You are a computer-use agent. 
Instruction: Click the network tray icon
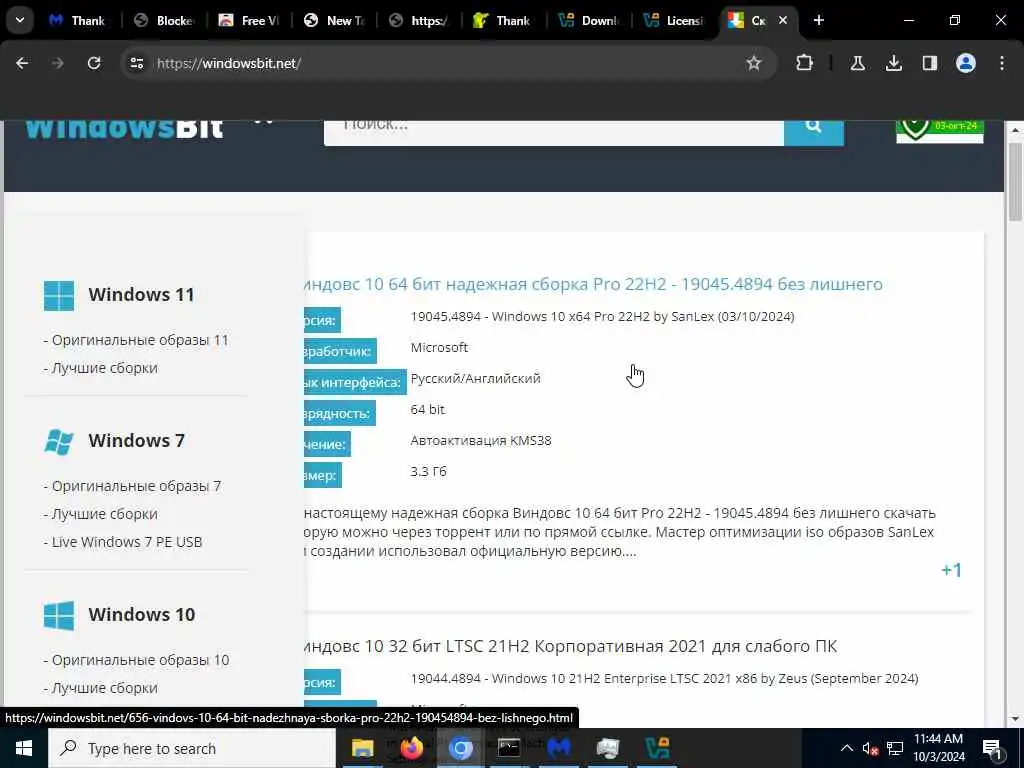pyautogui.click(x=895, y=748)
